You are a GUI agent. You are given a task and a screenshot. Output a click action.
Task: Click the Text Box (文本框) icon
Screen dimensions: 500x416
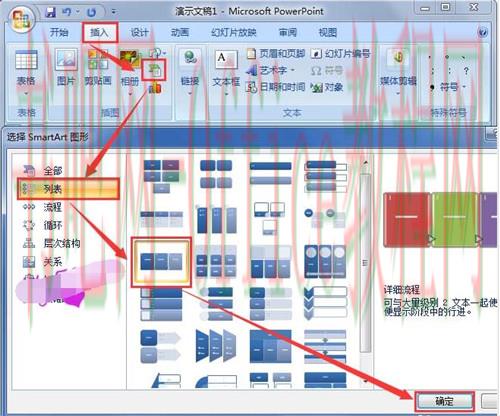tap(226, 59)
